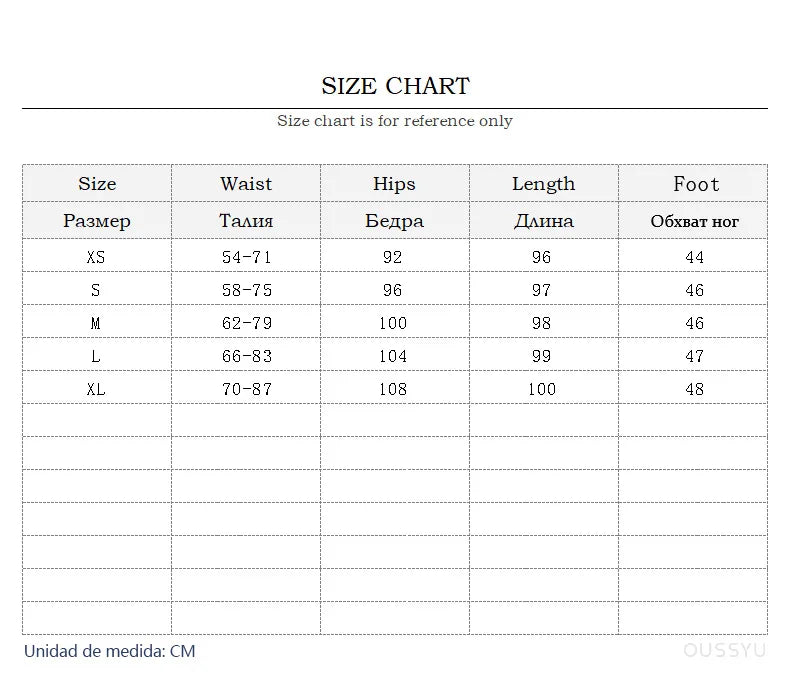Click the hips value 104
The image size is (790, 674).
[392, 356]
